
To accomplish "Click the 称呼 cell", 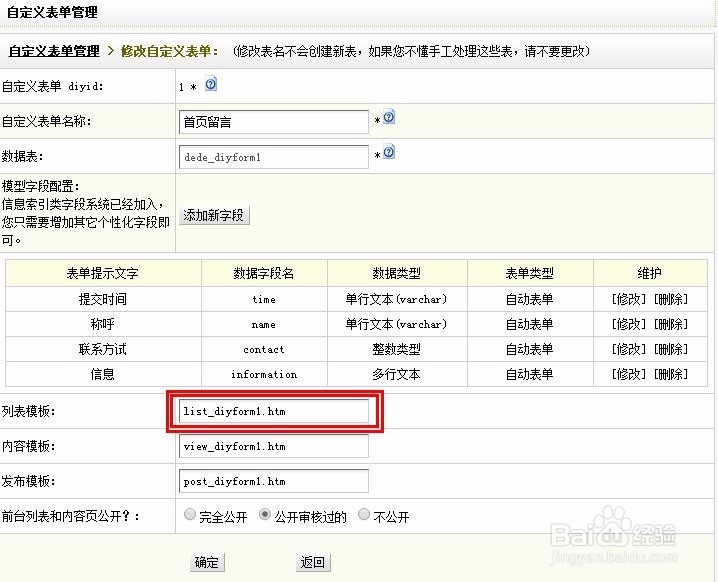I will point(103,325).
